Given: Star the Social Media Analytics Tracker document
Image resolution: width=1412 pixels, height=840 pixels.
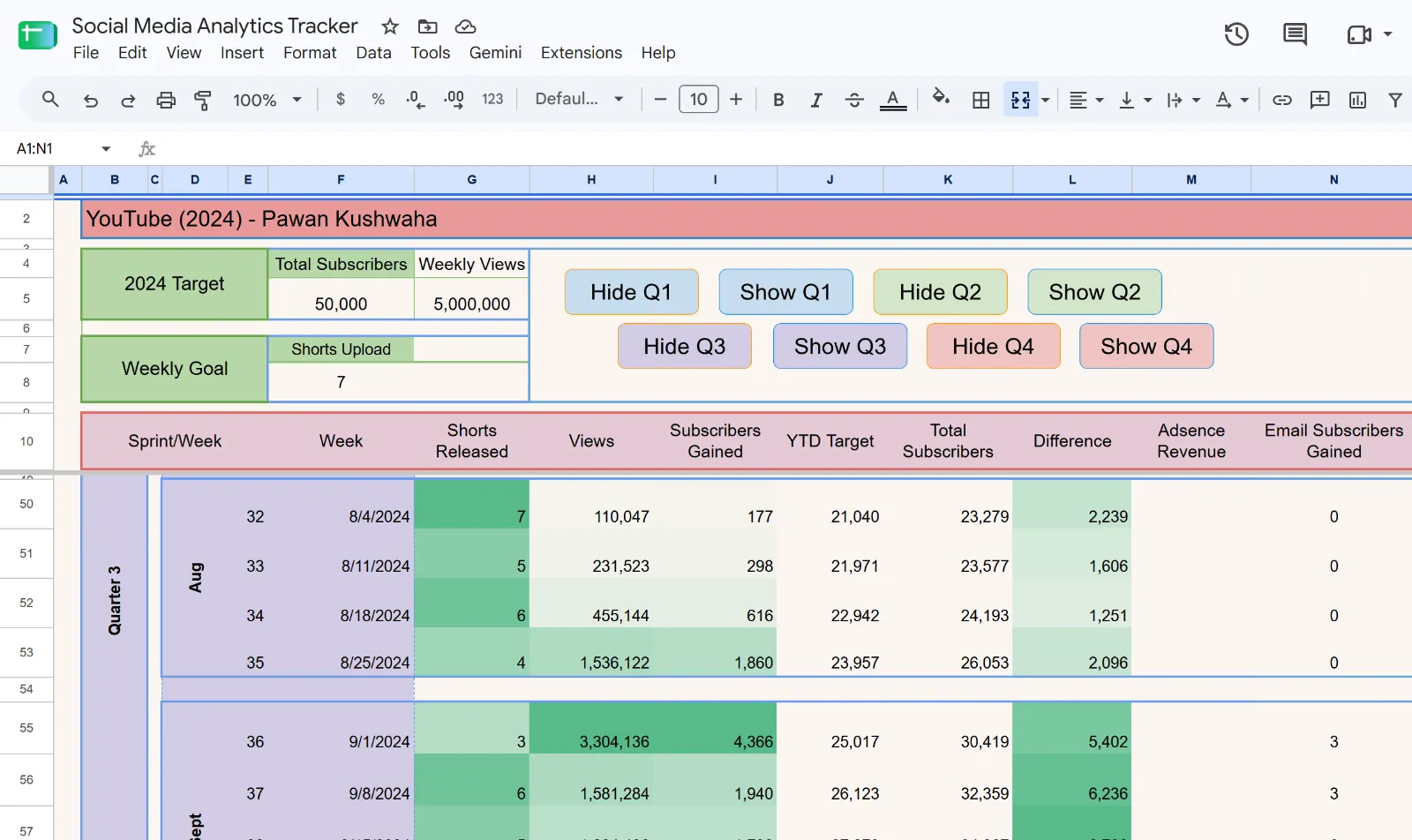Looking at the screenshot, I should pos(390,26).
